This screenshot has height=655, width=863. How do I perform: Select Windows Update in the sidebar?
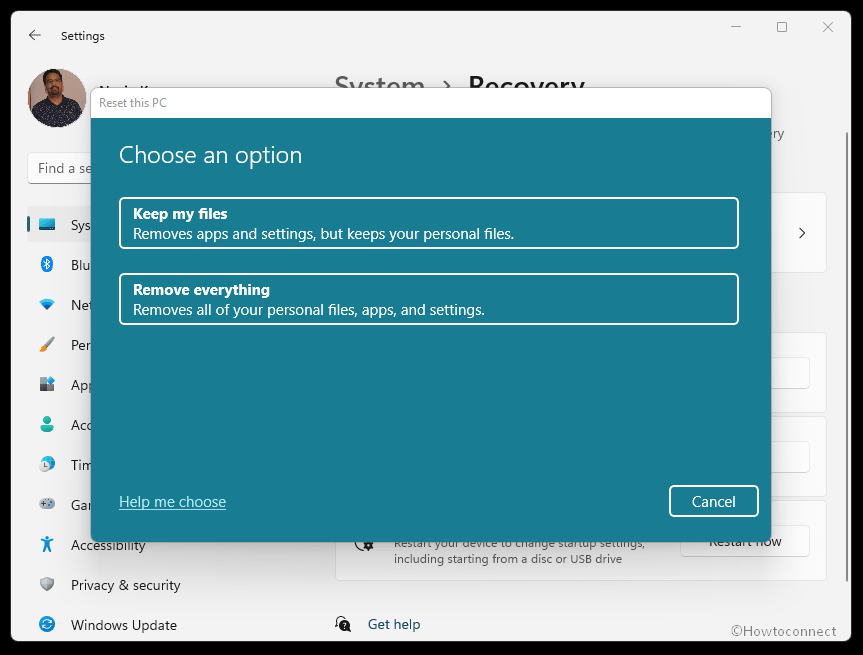tap(124, 625)
